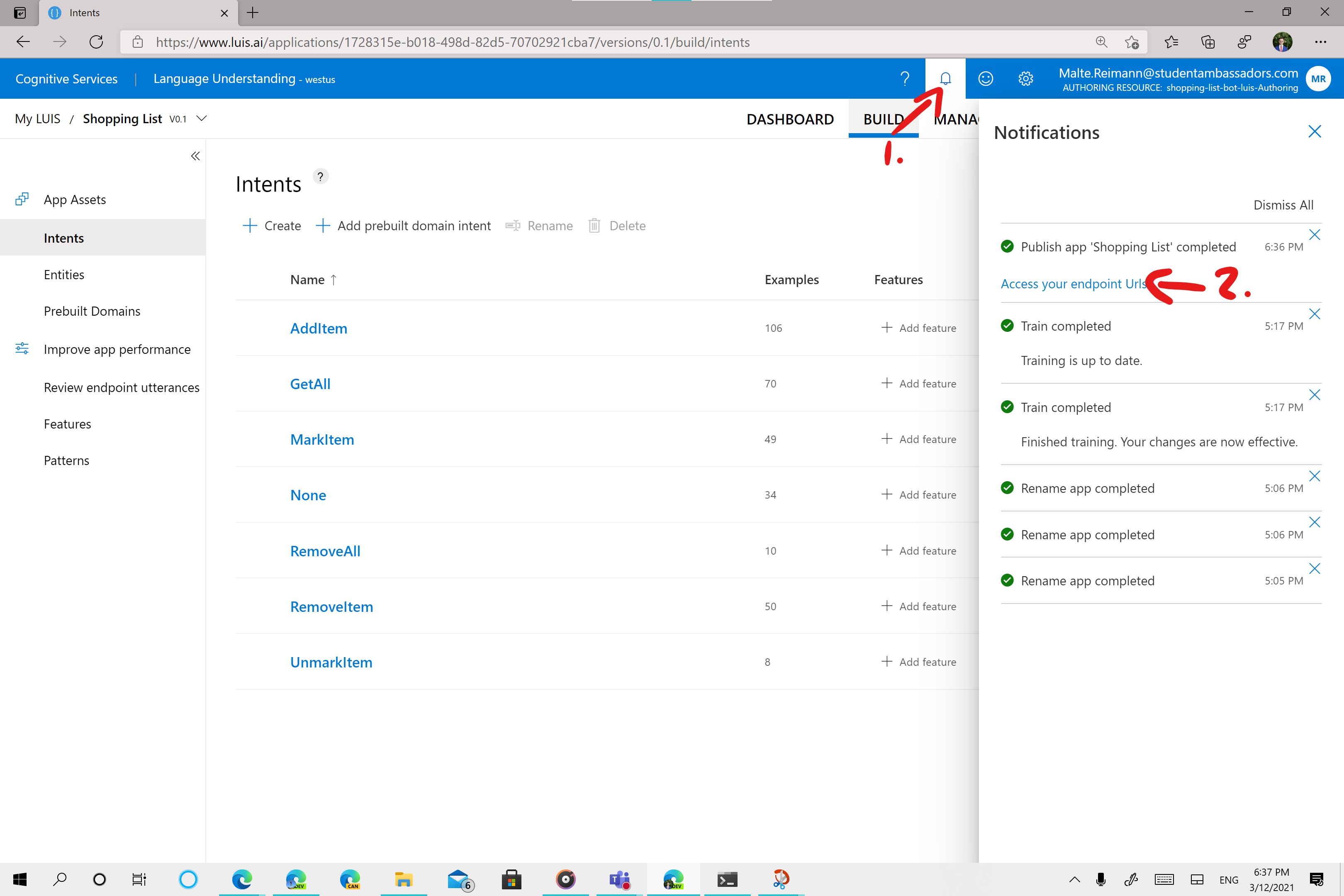Image resolution: width=1344 pixels, height=896 pixels.
Task: Click the Intents help question mark
Action: pyautogui.click(x=321, y=177)
